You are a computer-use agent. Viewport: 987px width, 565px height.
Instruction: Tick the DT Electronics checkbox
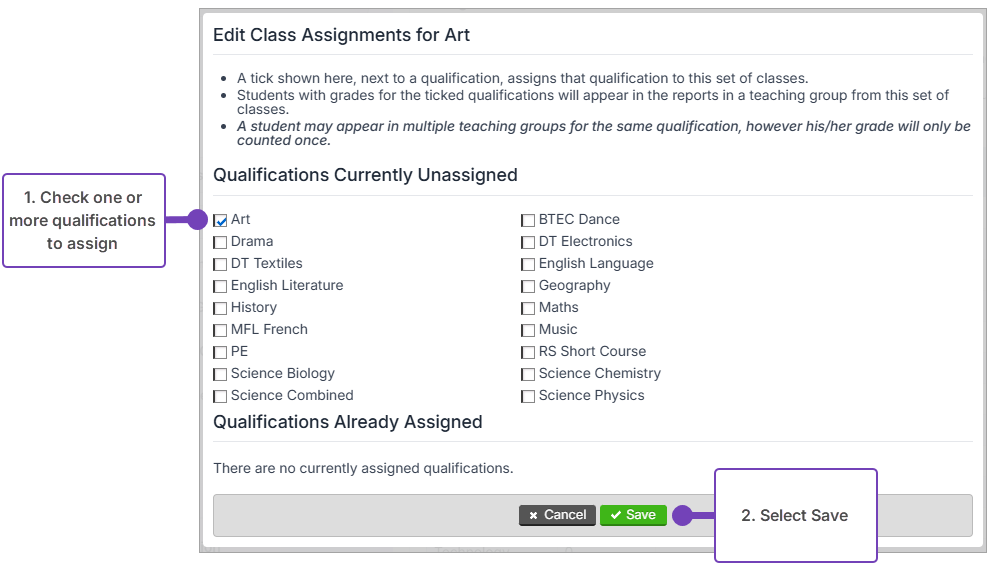coord(528,242)
